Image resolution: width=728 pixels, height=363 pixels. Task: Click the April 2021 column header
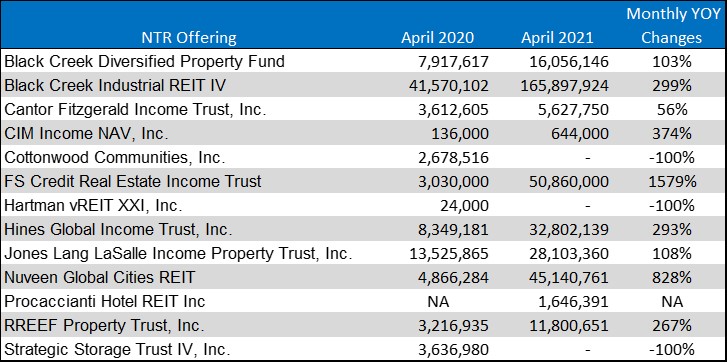coord(557,38)
